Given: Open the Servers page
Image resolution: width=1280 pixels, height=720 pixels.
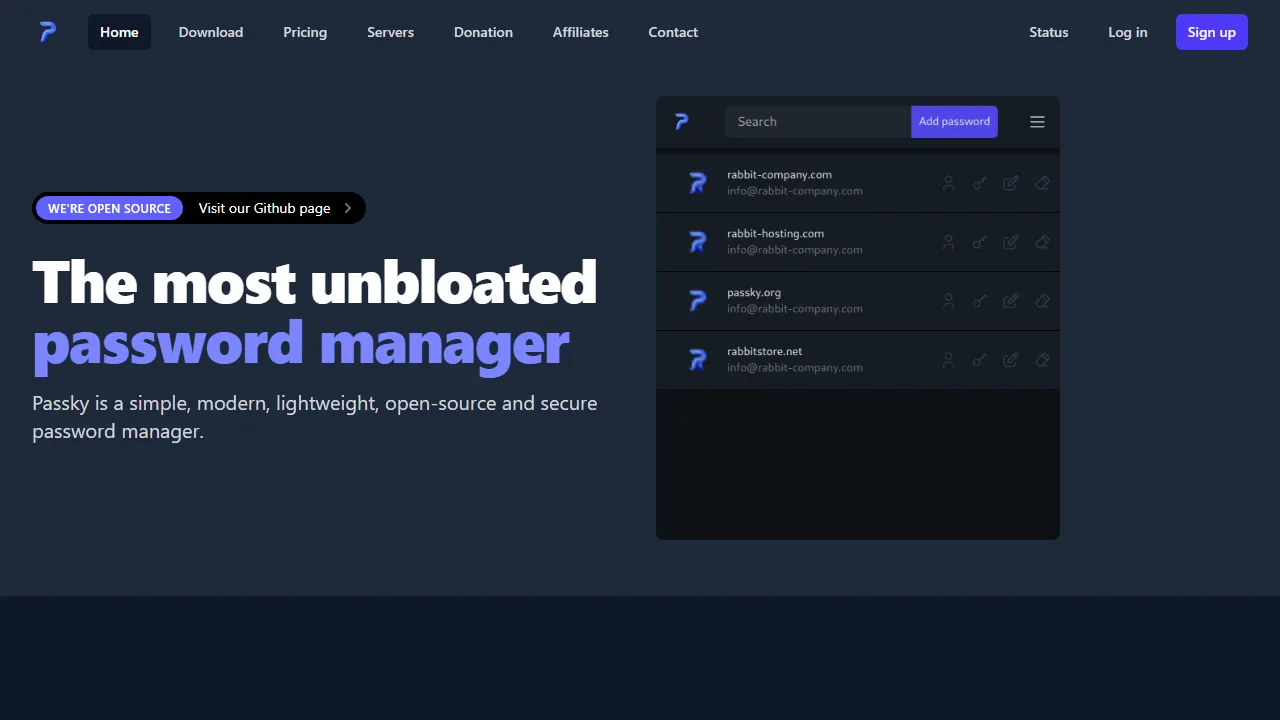Looking at the screenshot, I should point(390,32).
